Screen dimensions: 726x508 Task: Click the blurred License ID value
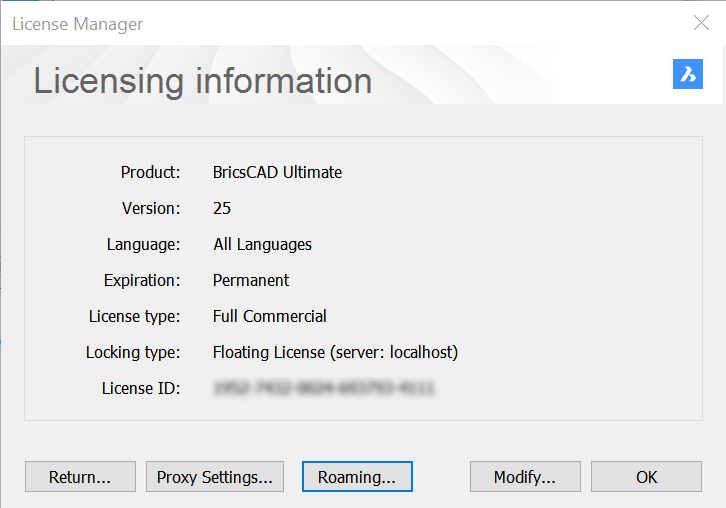click(323, 388)
